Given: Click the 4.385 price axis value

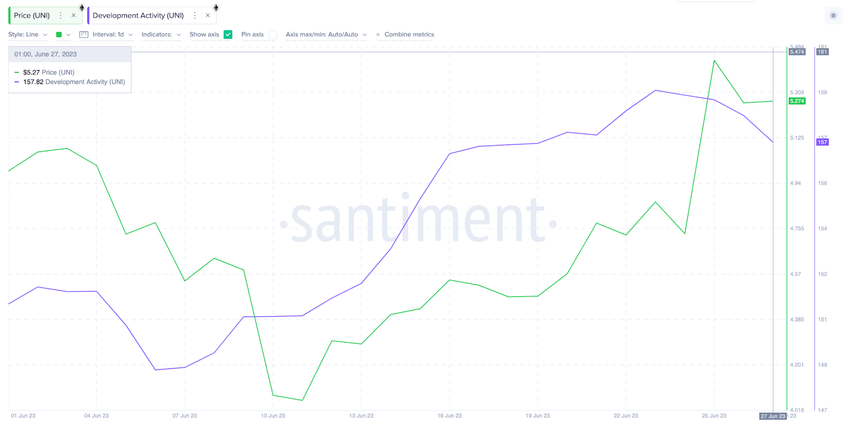Looking at the screenshot, I should (x=797, y=320).
